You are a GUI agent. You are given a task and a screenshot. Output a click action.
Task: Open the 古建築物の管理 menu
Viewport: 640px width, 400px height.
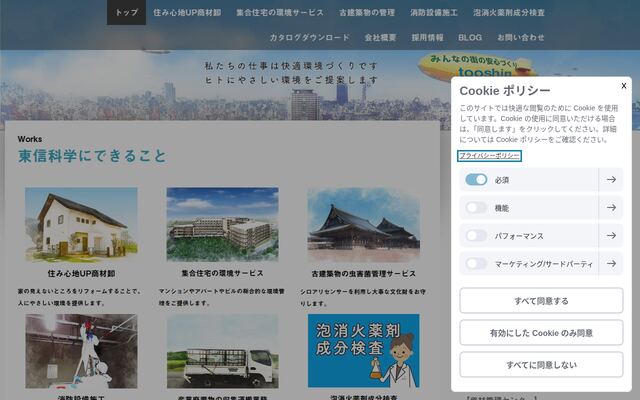(367, 13)
